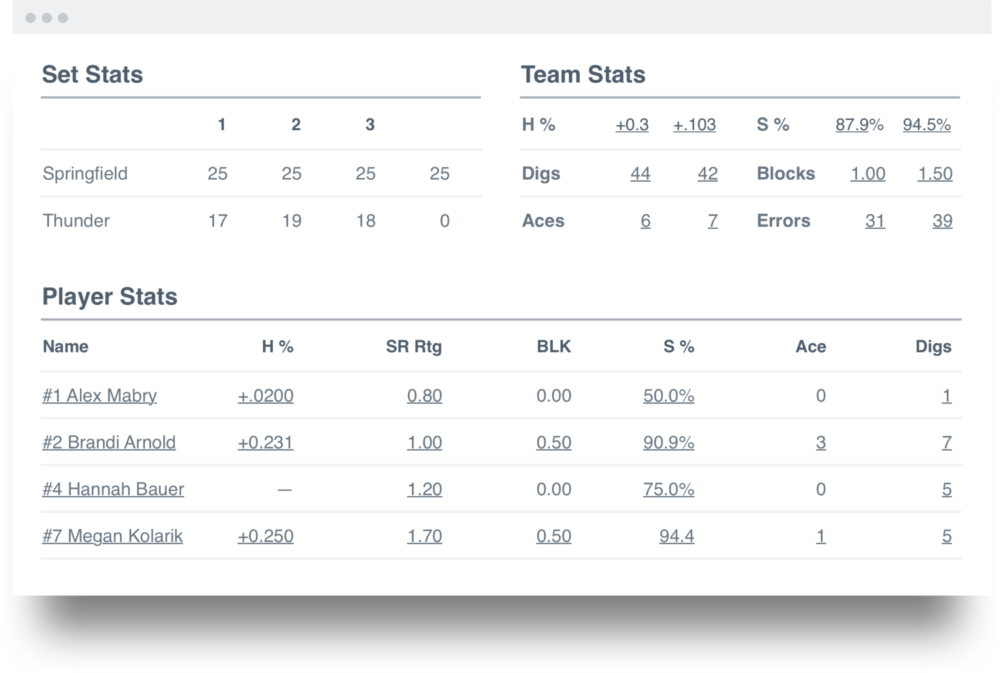1000x673 pixels.
Task: View Hannah Bauer's 5 digs detail
Action: 947,489
